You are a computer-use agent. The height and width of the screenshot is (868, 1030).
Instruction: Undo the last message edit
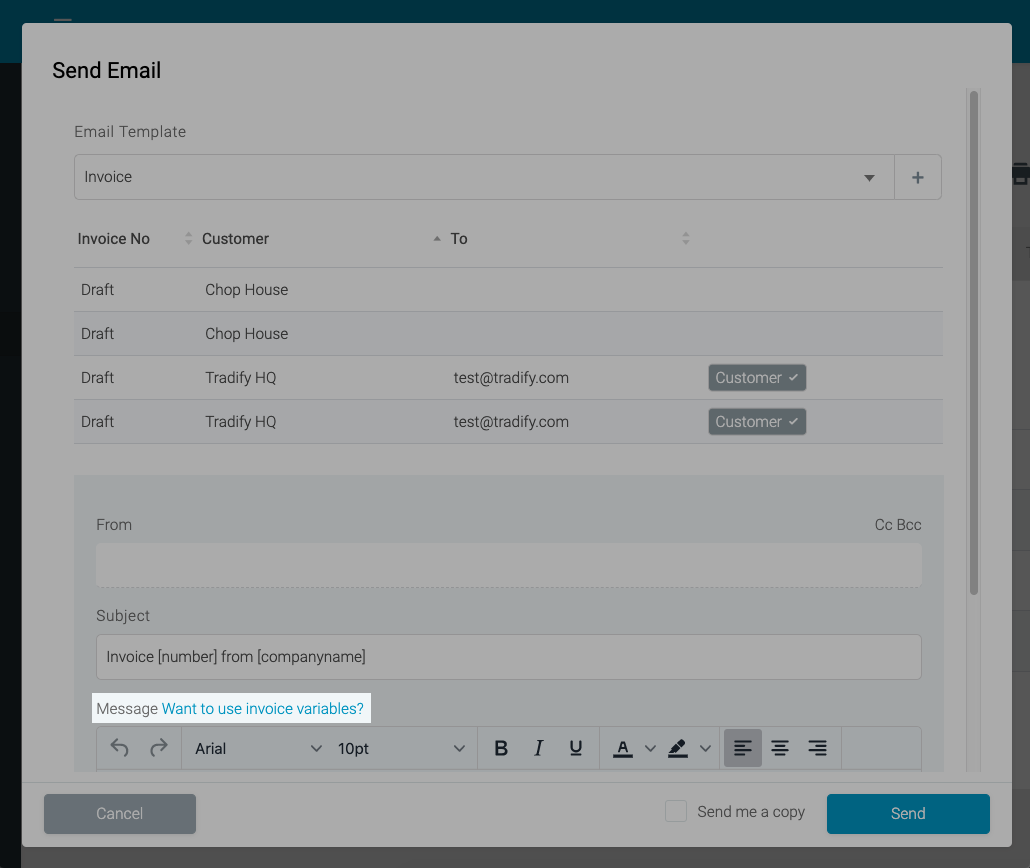120,748
